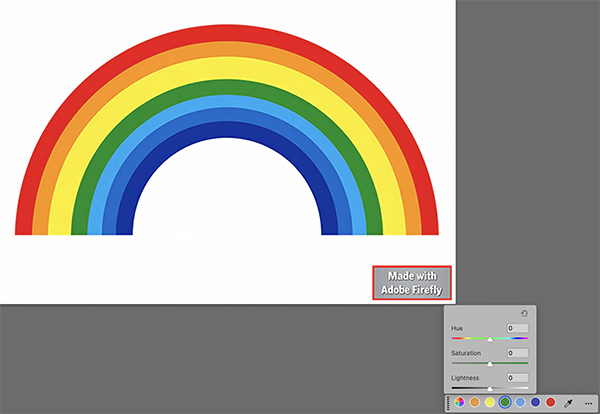600x414 pixels.
Task: Select the eyedropper color sampler tool
Action: pos(569,403)
